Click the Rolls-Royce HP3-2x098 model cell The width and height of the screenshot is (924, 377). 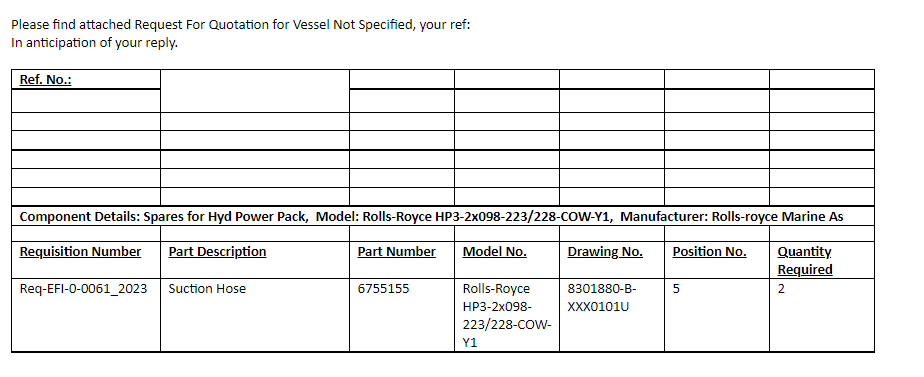[507, 315]
